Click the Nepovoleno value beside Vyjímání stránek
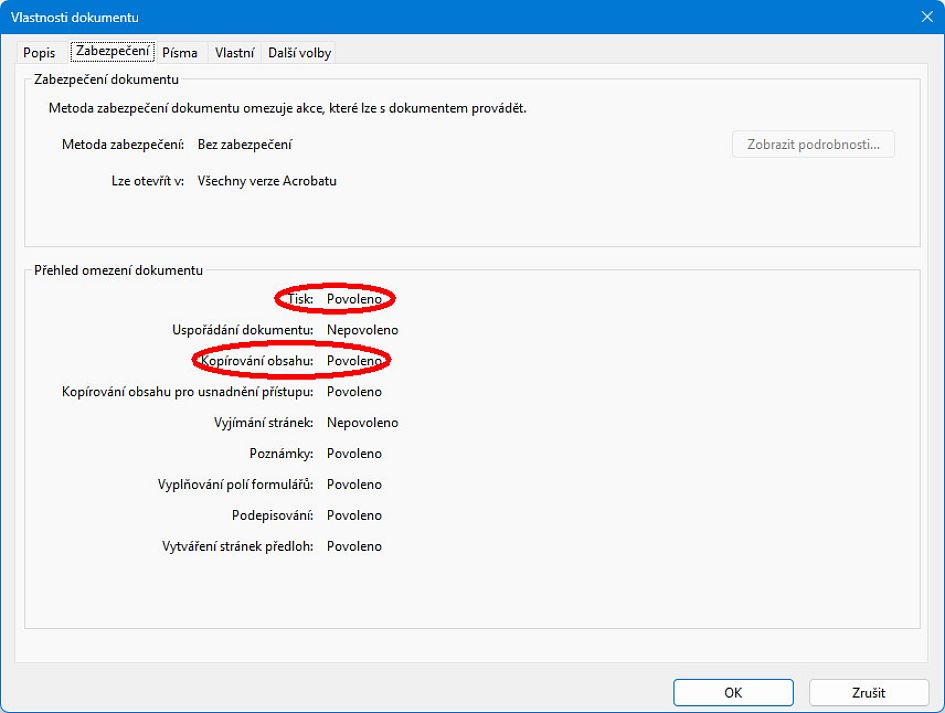 pos(362,423)
